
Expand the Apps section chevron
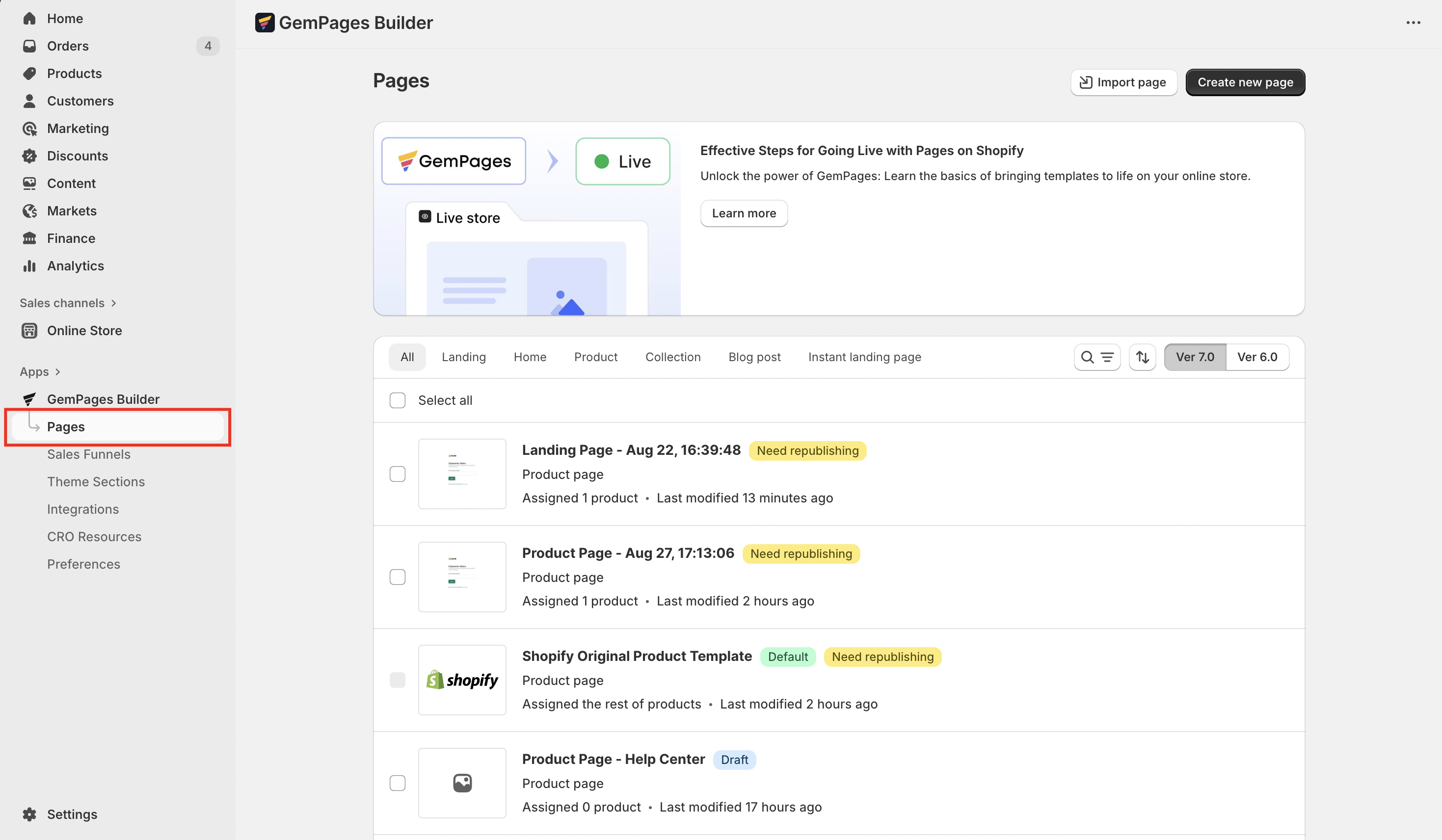(x=57, y=372)
